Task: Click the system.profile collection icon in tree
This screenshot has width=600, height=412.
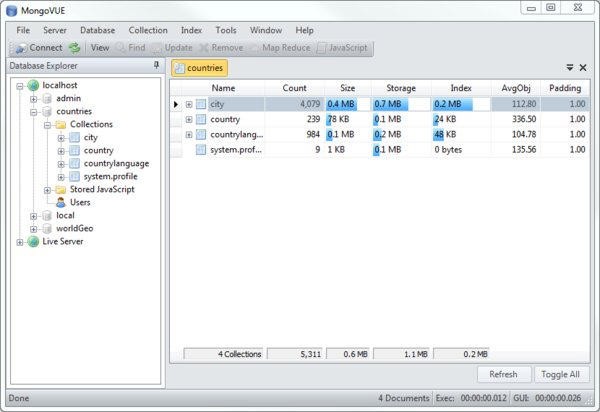Action: [74, 177]
